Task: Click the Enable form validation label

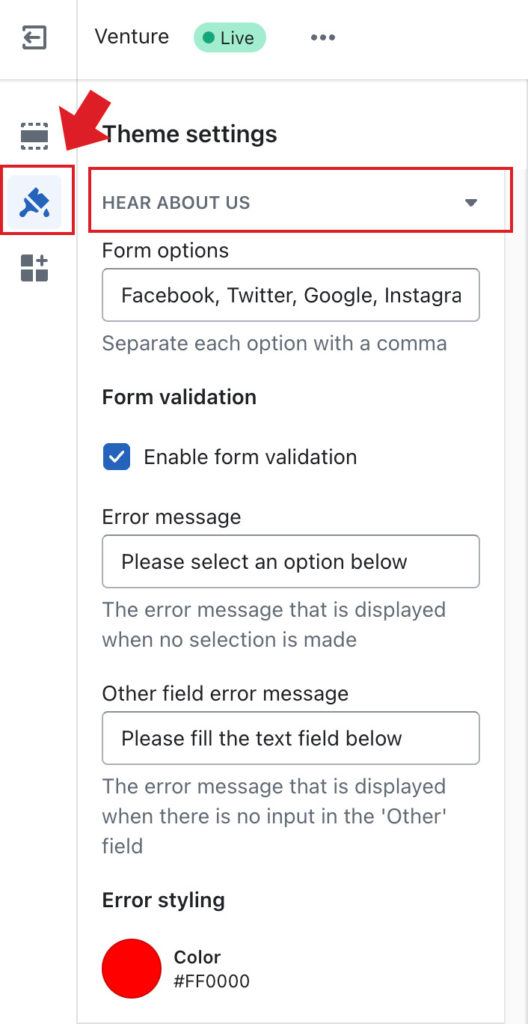Action: (x=250, y=456)
